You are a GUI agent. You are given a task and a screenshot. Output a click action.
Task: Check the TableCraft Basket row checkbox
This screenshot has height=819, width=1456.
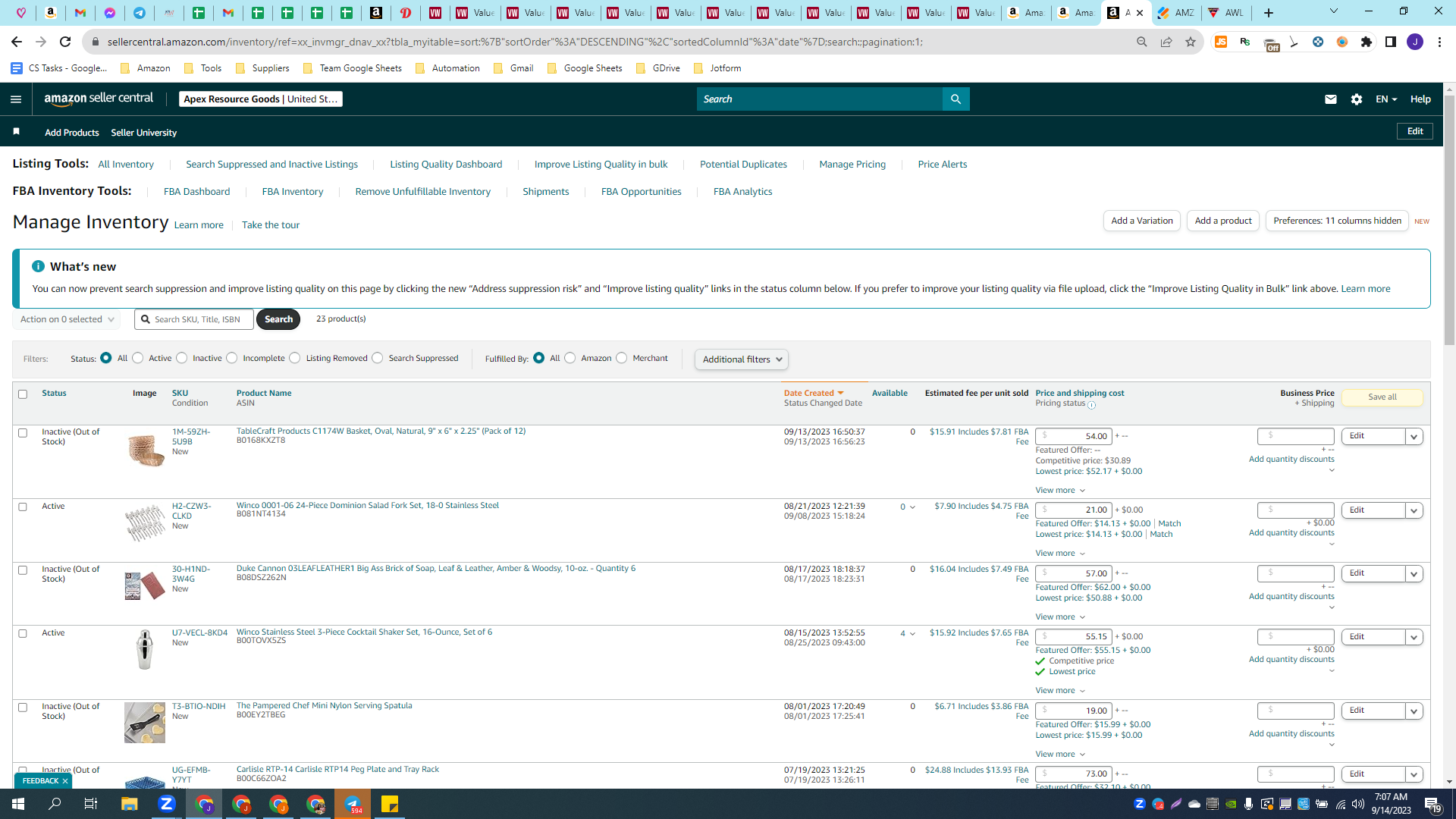(23, 433)
